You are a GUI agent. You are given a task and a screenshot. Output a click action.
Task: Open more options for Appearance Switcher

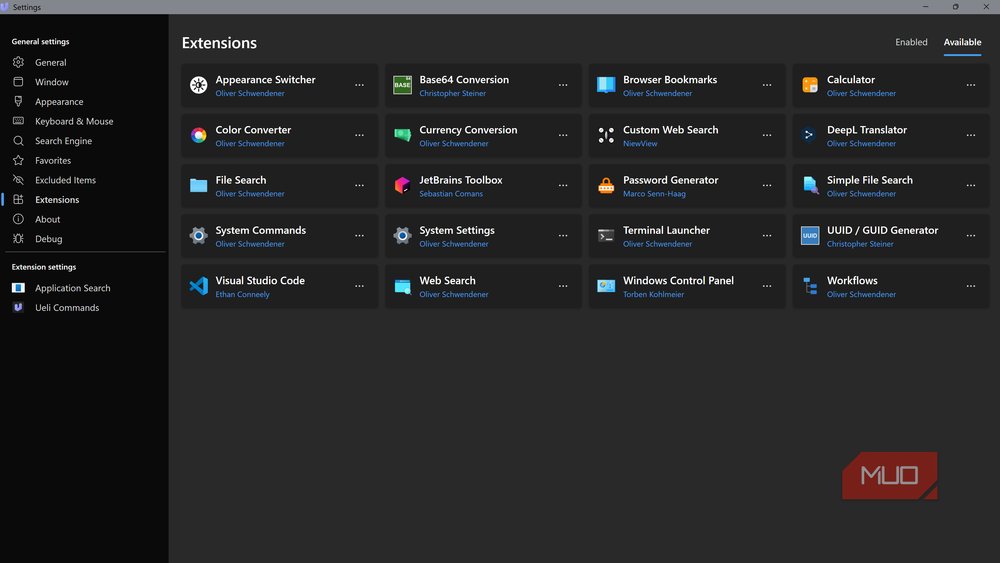(360, 85)
